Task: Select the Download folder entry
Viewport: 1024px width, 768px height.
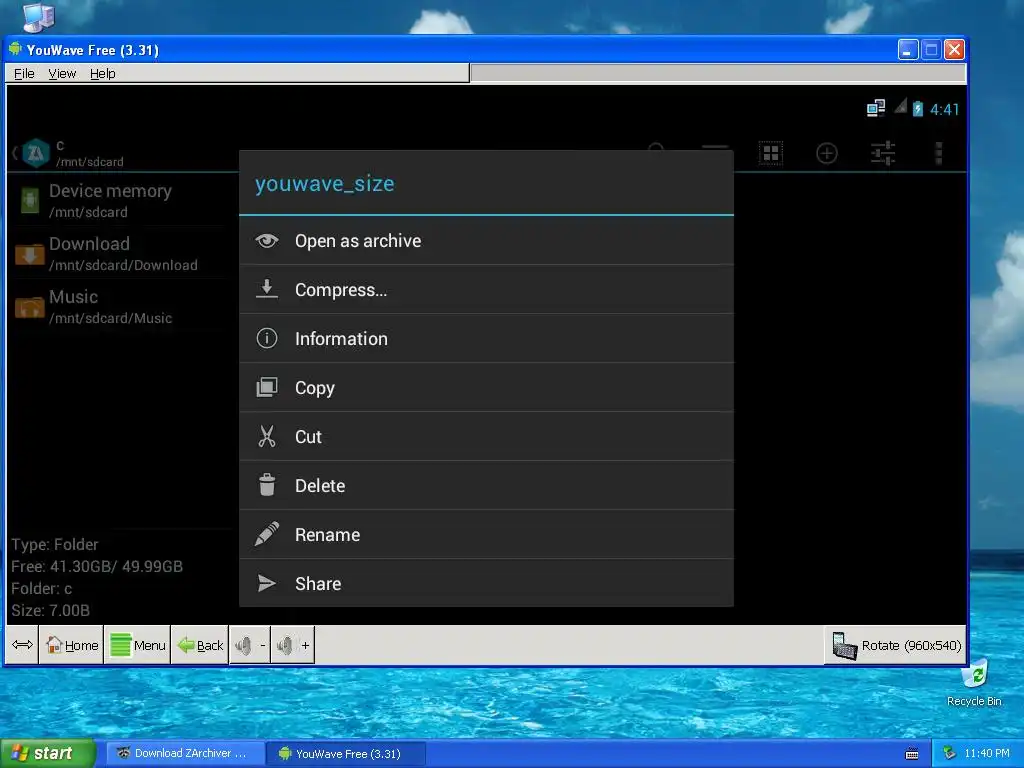Action: coord(123,253)
